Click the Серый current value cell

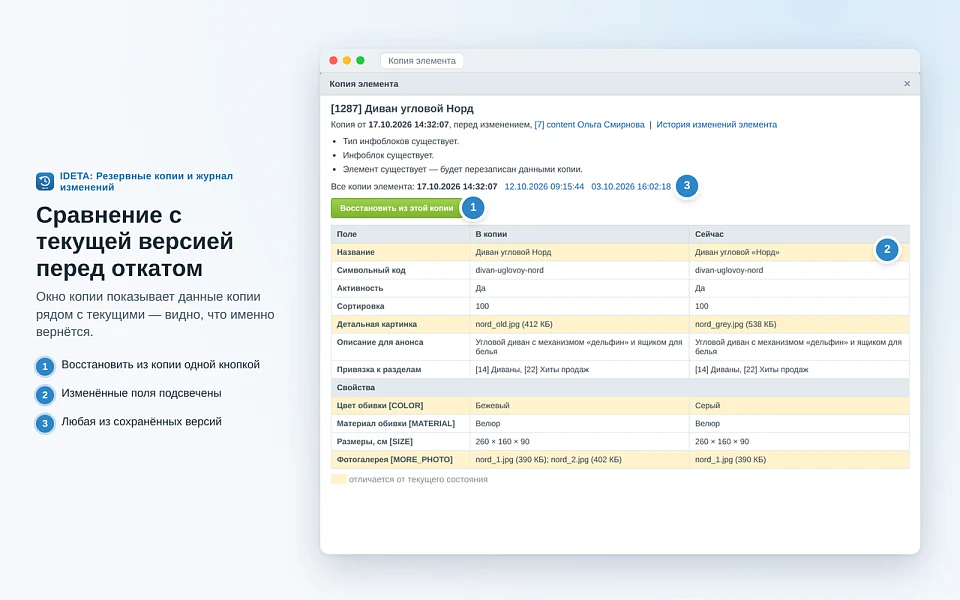point(799,405)
